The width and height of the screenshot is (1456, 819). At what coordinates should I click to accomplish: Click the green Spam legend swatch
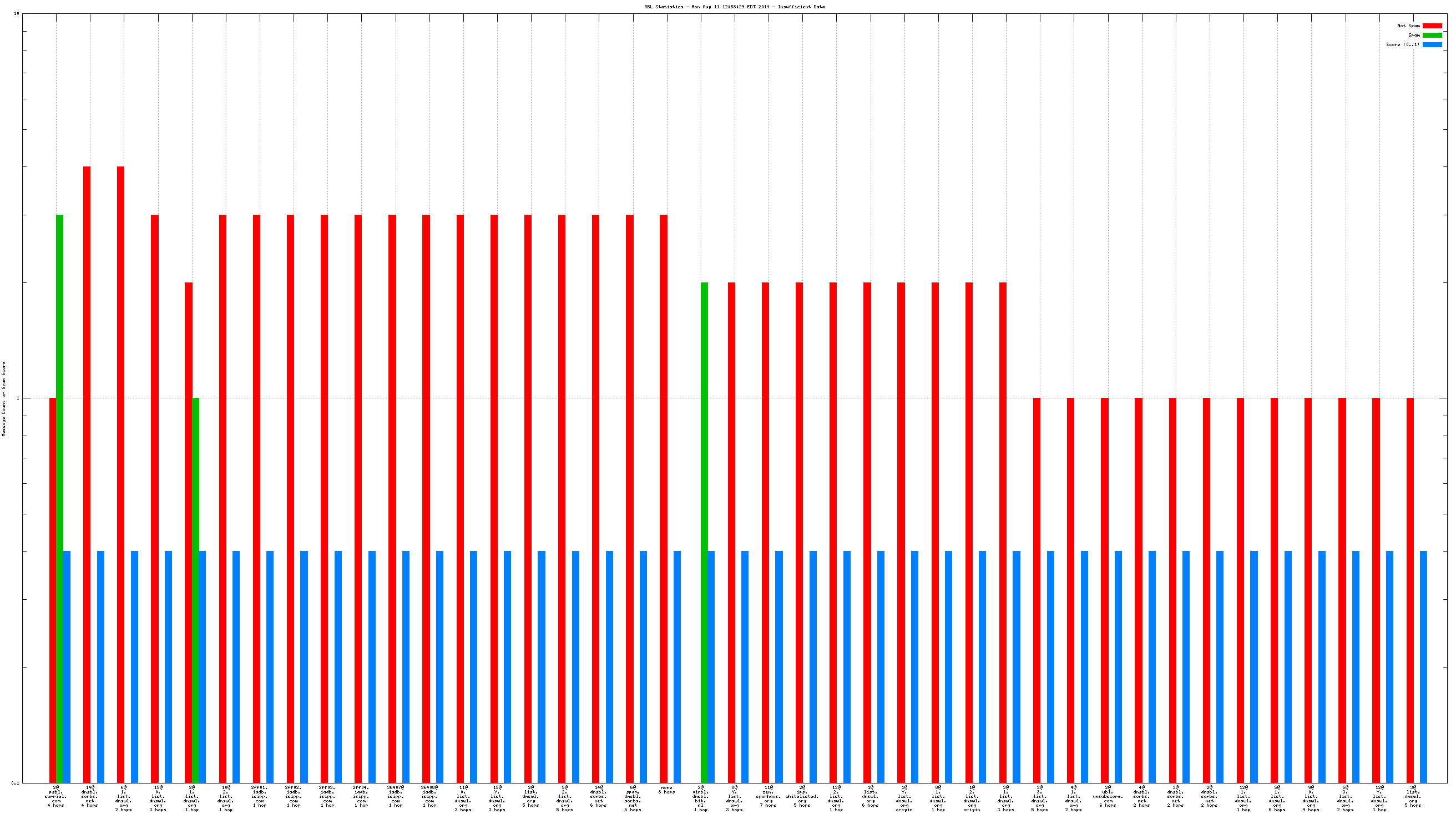coord(1432,35)
